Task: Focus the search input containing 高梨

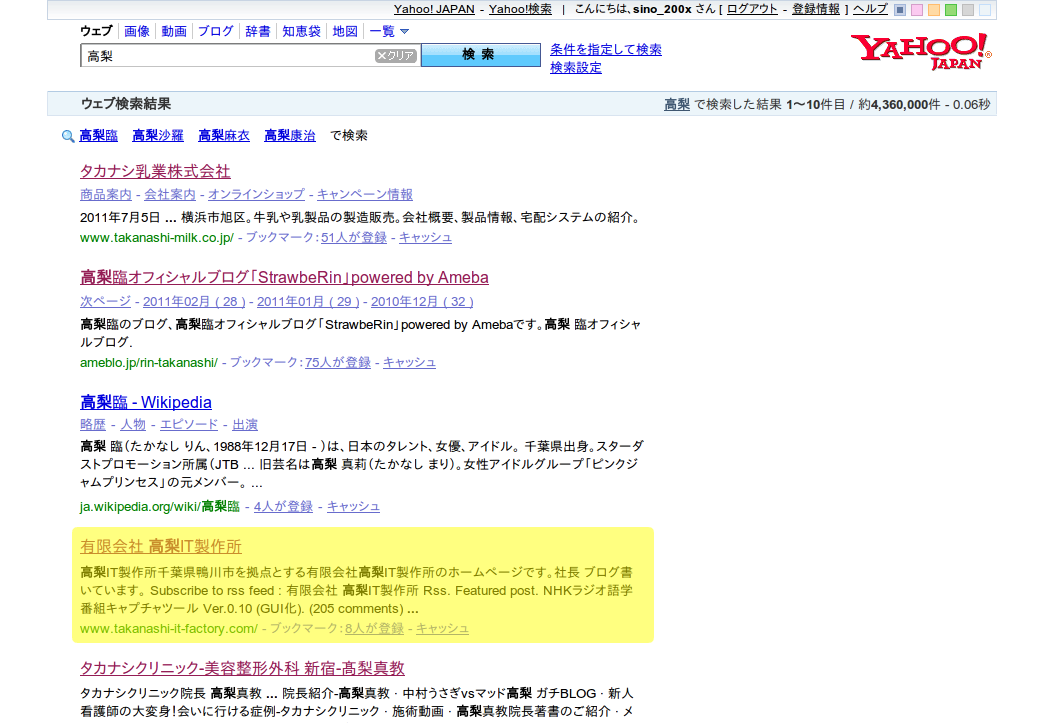Action: [228, 56]
